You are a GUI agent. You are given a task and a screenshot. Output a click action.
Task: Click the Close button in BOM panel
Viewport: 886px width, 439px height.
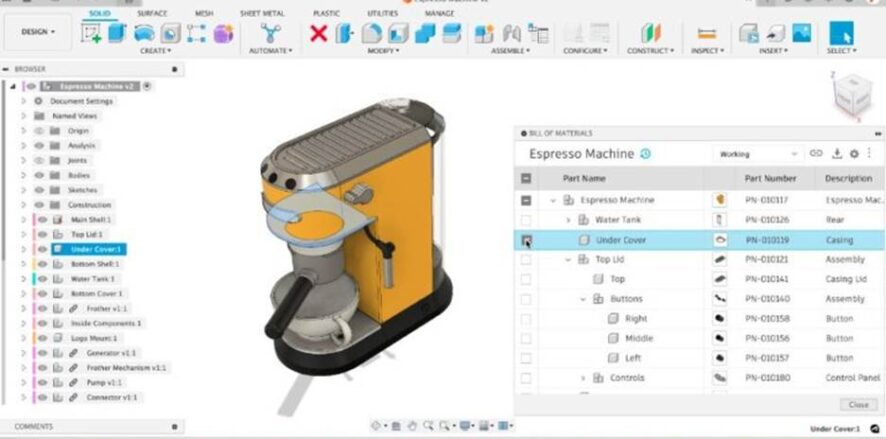tap(858, 405)
